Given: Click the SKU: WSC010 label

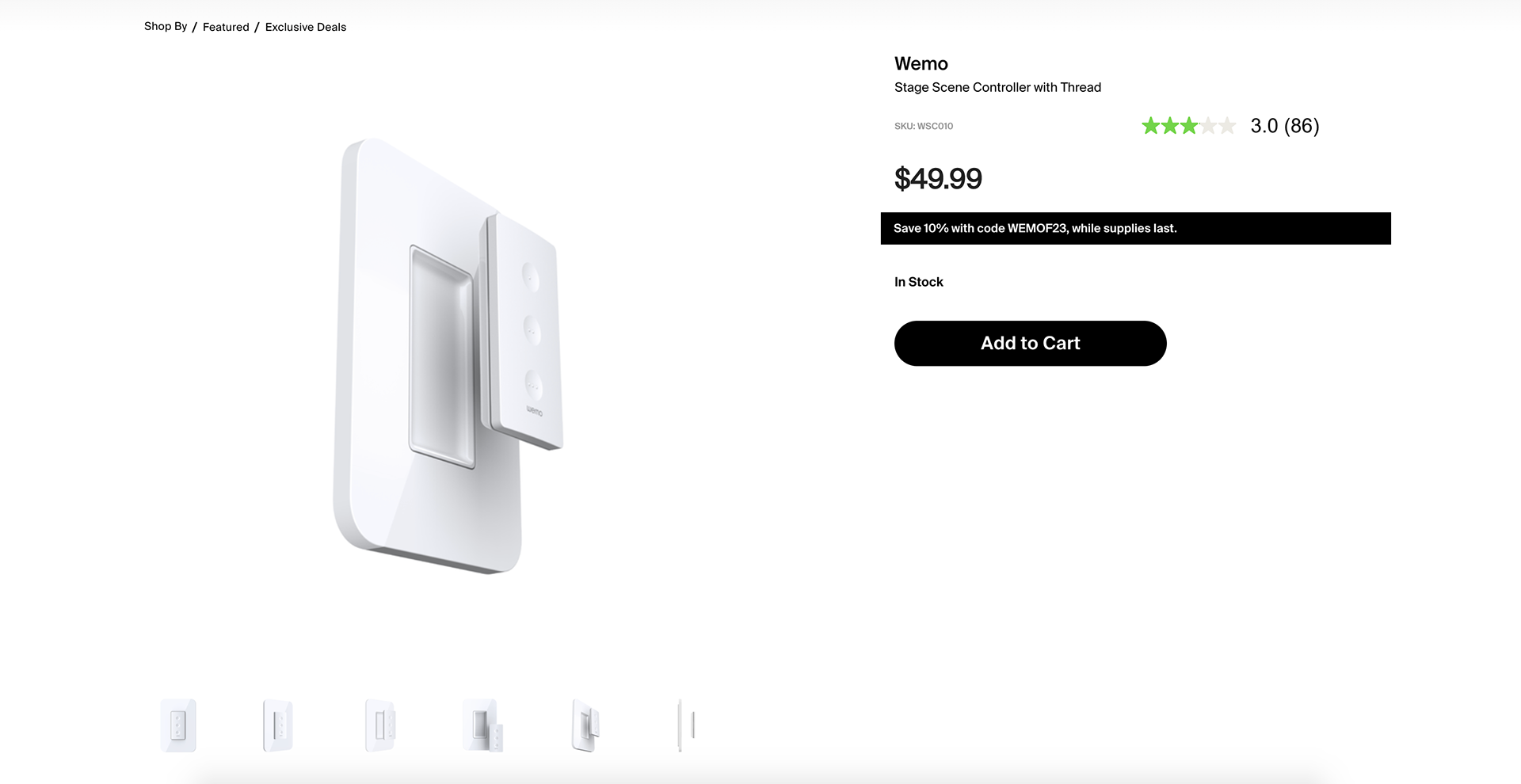Looking at the screenshot, I should [924, 126].
